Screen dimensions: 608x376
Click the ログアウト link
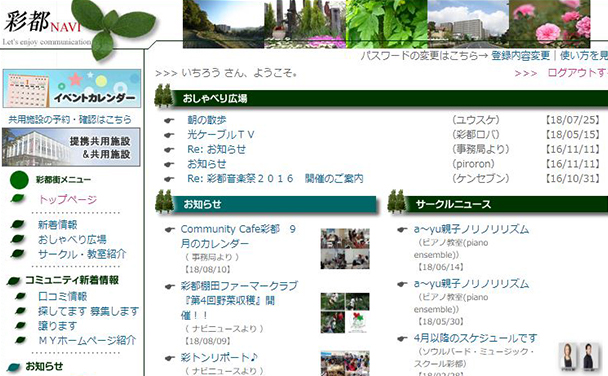[x=577, y=72]
